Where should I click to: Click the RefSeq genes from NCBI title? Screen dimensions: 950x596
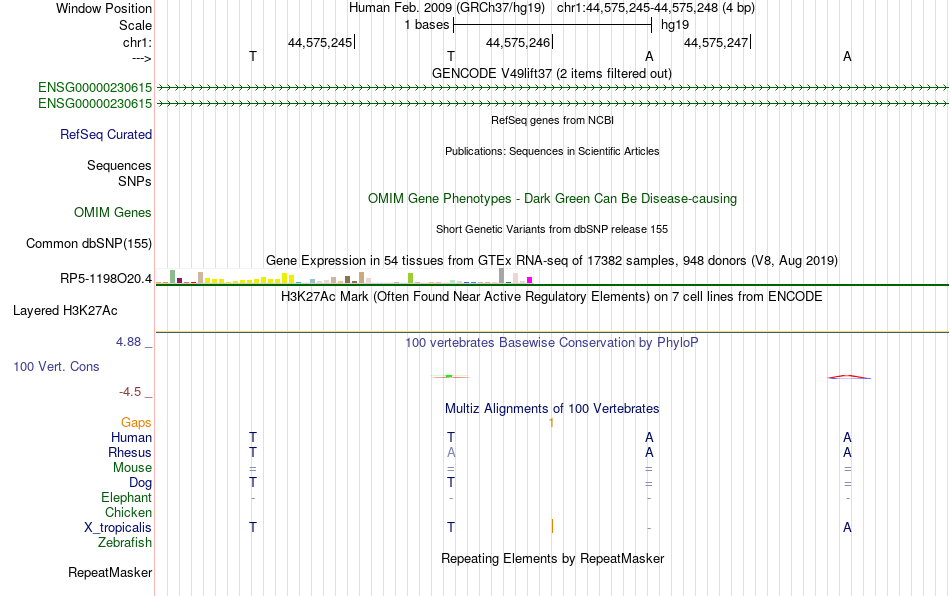coord(553,120)
